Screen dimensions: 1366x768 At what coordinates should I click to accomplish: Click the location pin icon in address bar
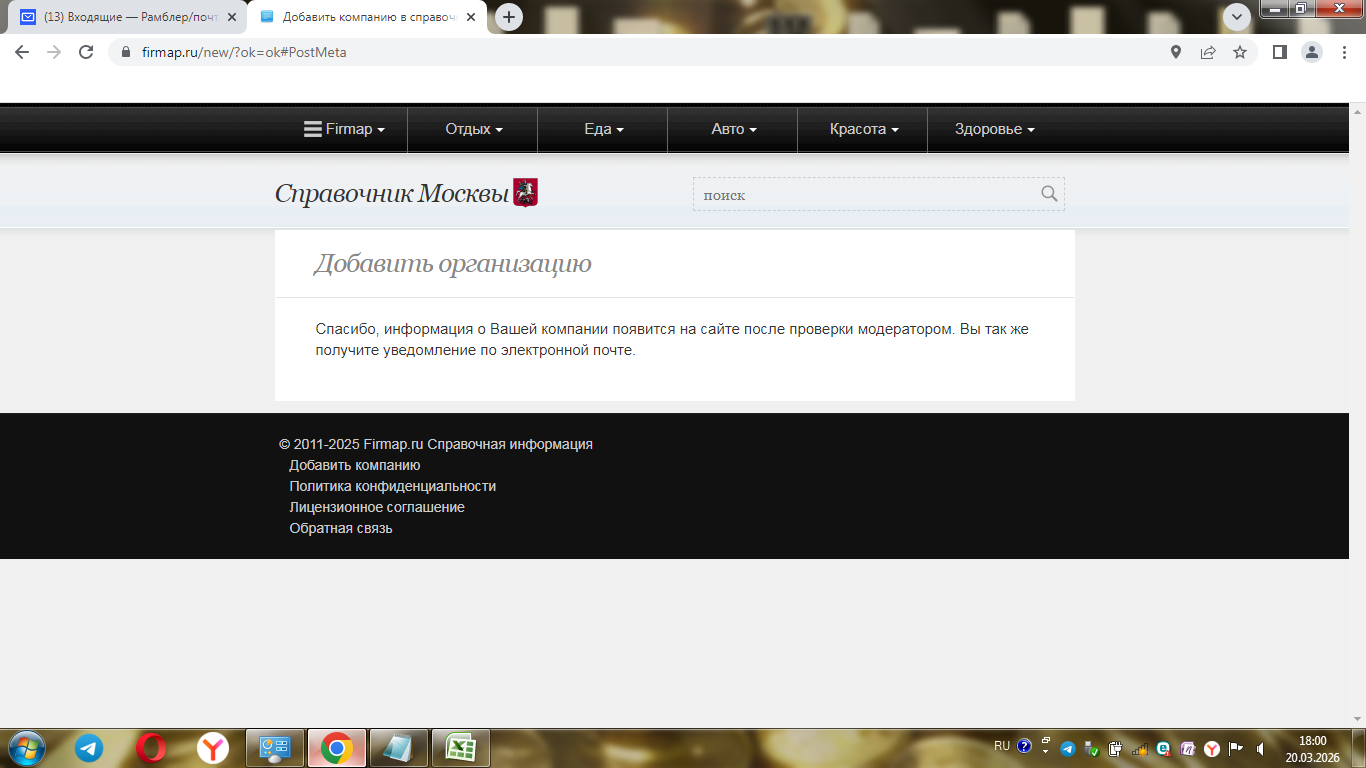coord(1176,52)
